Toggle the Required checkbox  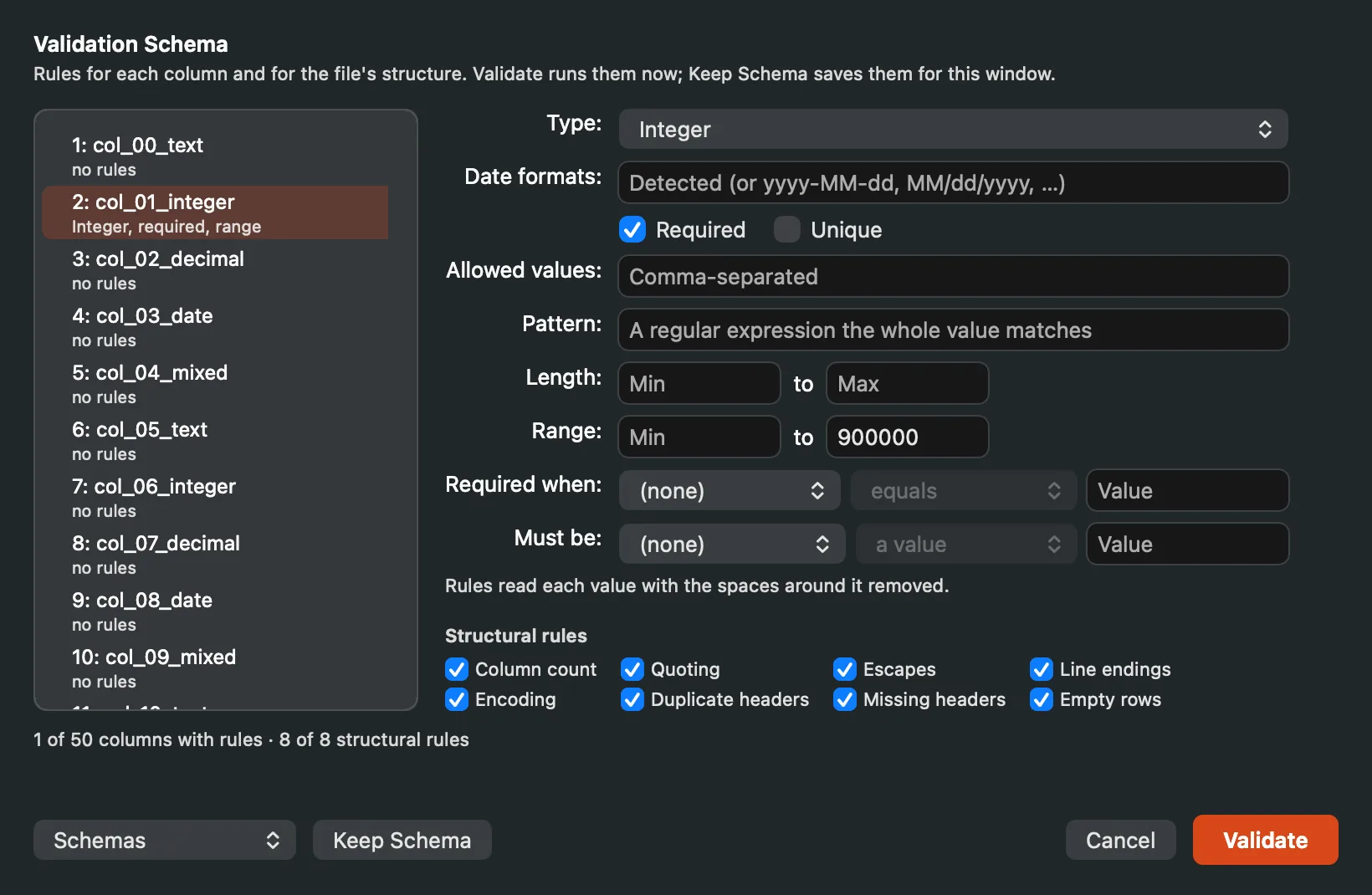[632, 229]
